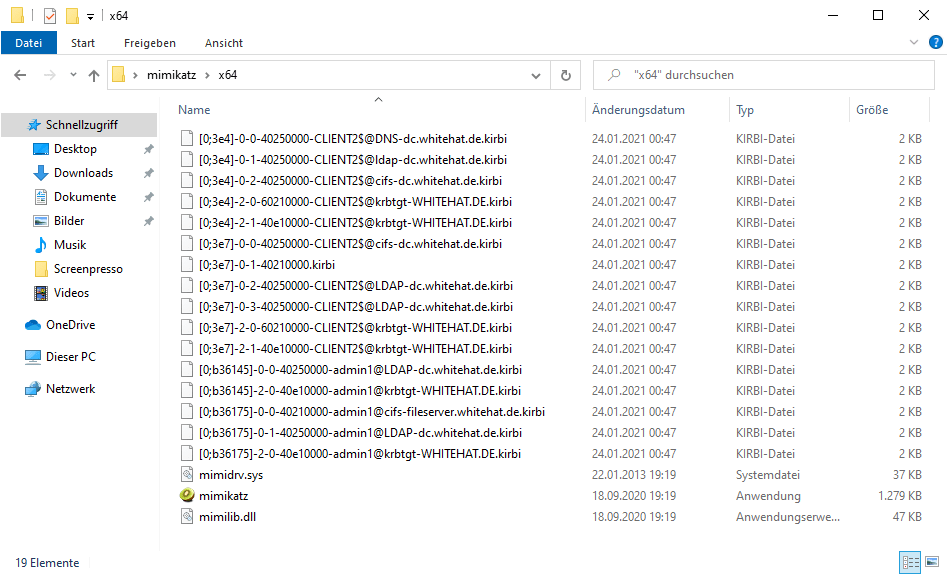Click the "x64" durchsuchen search field
The image size is (948, 575).
[764, 75]
